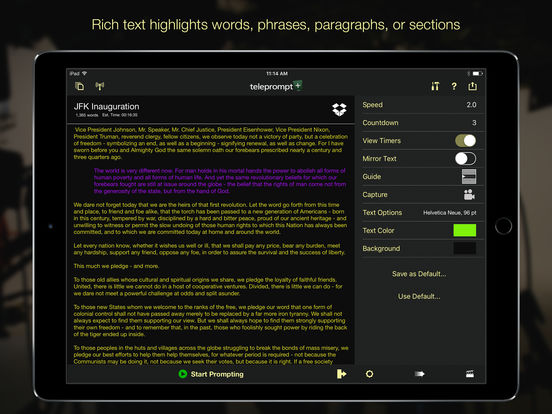The width and height of the screenshot is (552, 414).
Task: Tap the purple highlighted paragraph
Action: click(x=220, y=181)
